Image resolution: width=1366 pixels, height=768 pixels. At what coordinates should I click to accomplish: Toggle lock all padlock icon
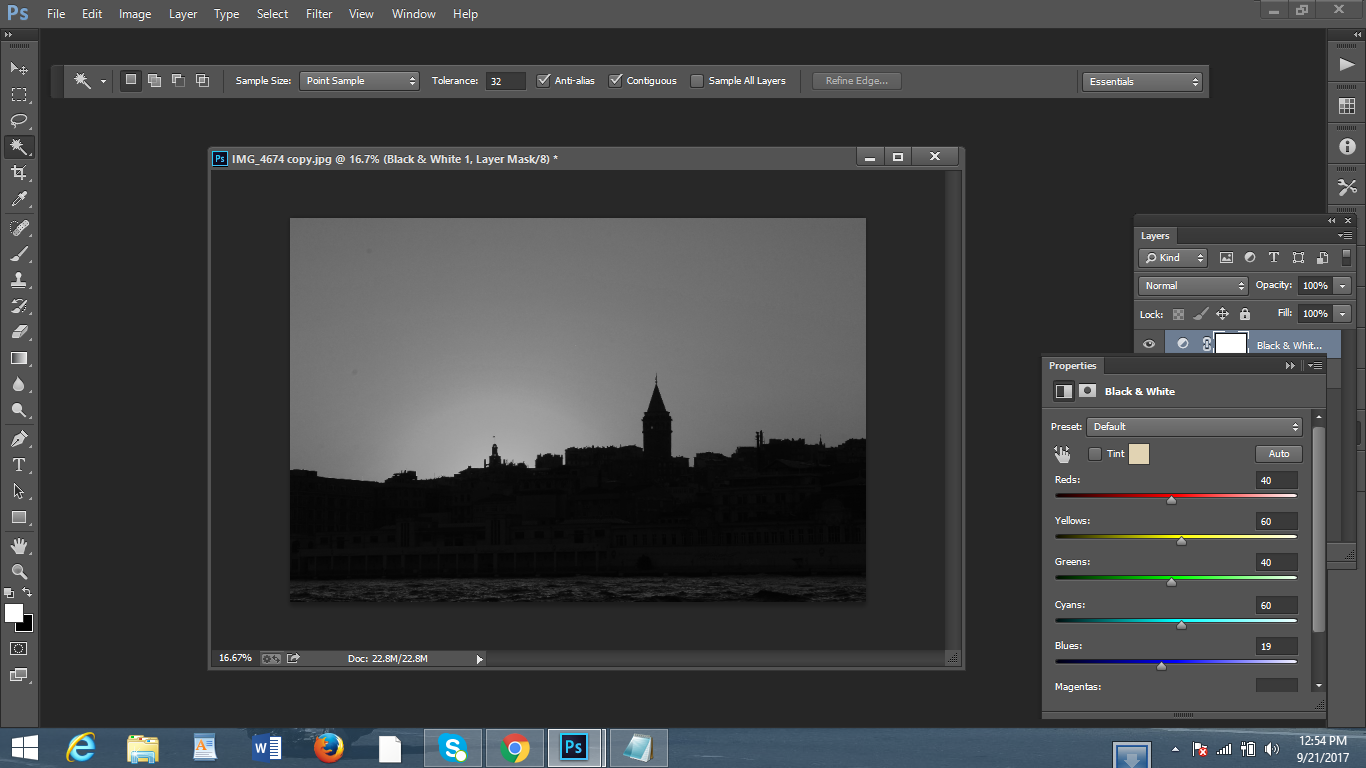click(1245, 314)
